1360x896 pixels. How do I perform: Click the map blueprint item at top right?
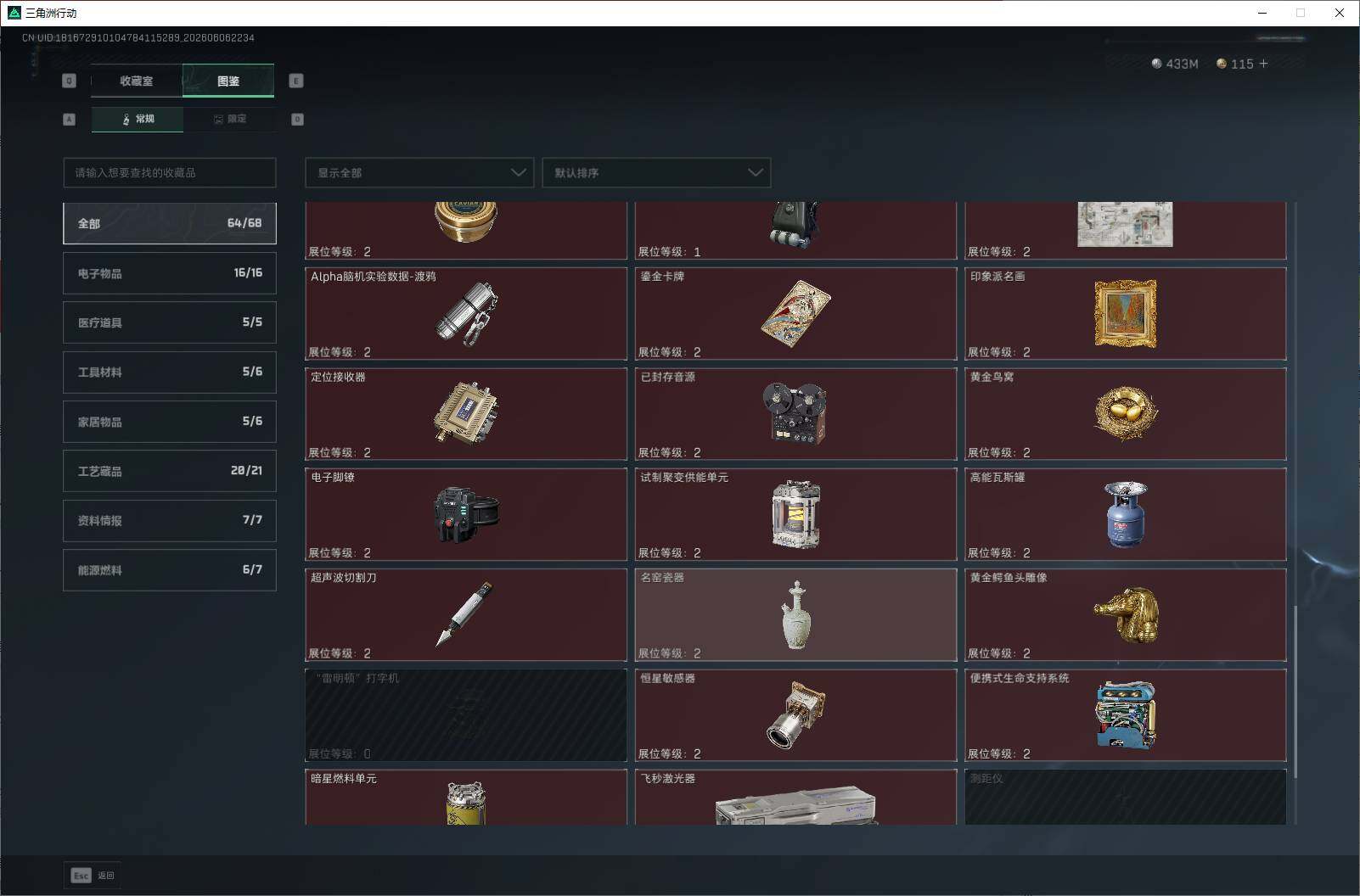pos(1125,224)
